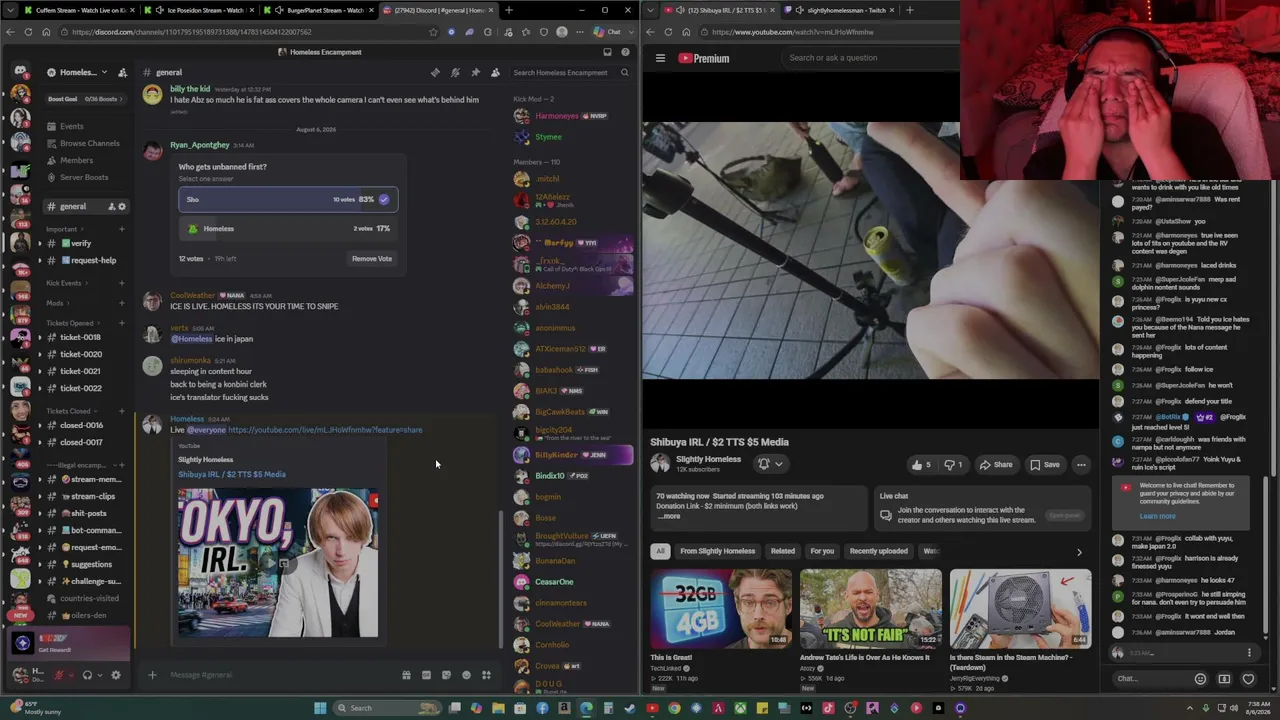Viewport: 1280px width, 720px height.
Task: Open Members in Discord sidebar
Action: click(76, 160)
